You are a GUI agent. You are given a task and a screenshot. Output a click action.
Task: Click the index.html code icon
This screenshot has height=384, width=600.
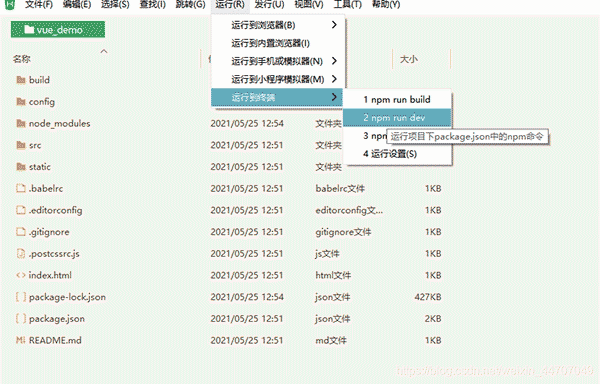pos(21,275)
